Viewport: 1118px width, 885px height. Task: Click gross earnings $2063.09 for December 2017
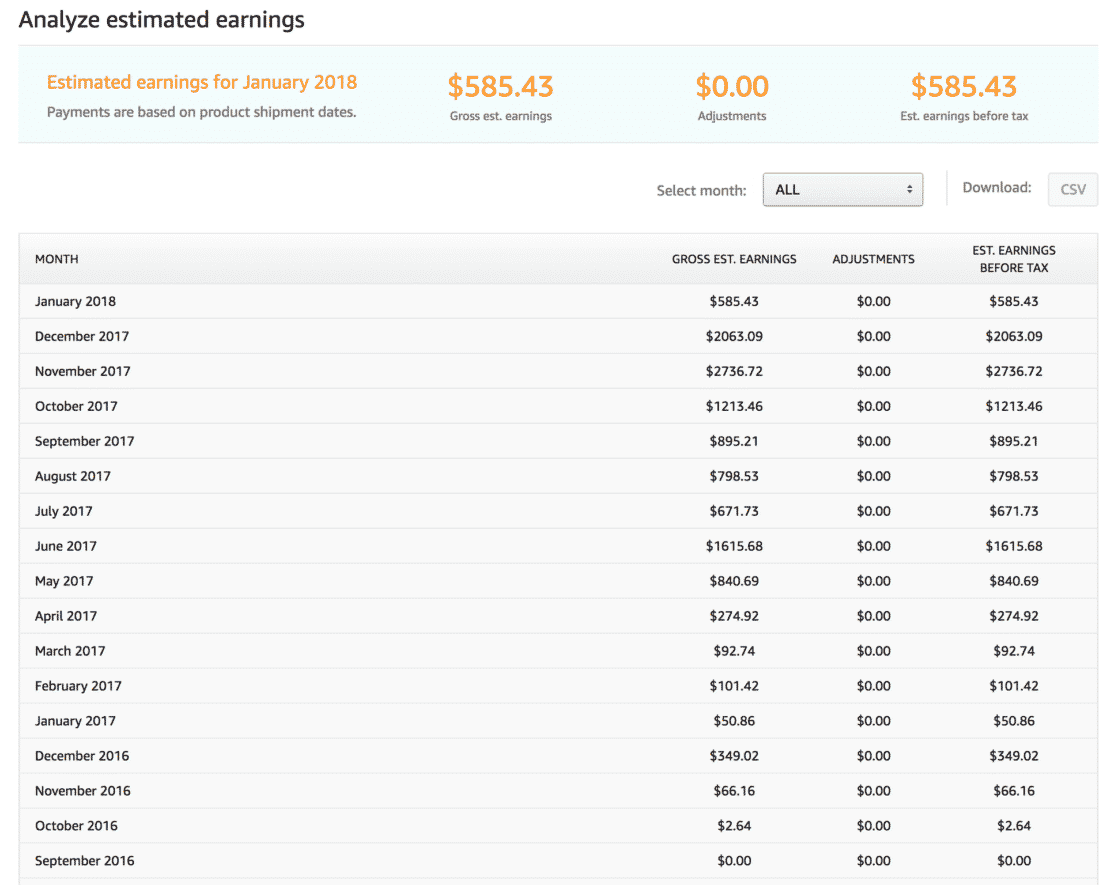pyautogui.click(x=734, y=336)
